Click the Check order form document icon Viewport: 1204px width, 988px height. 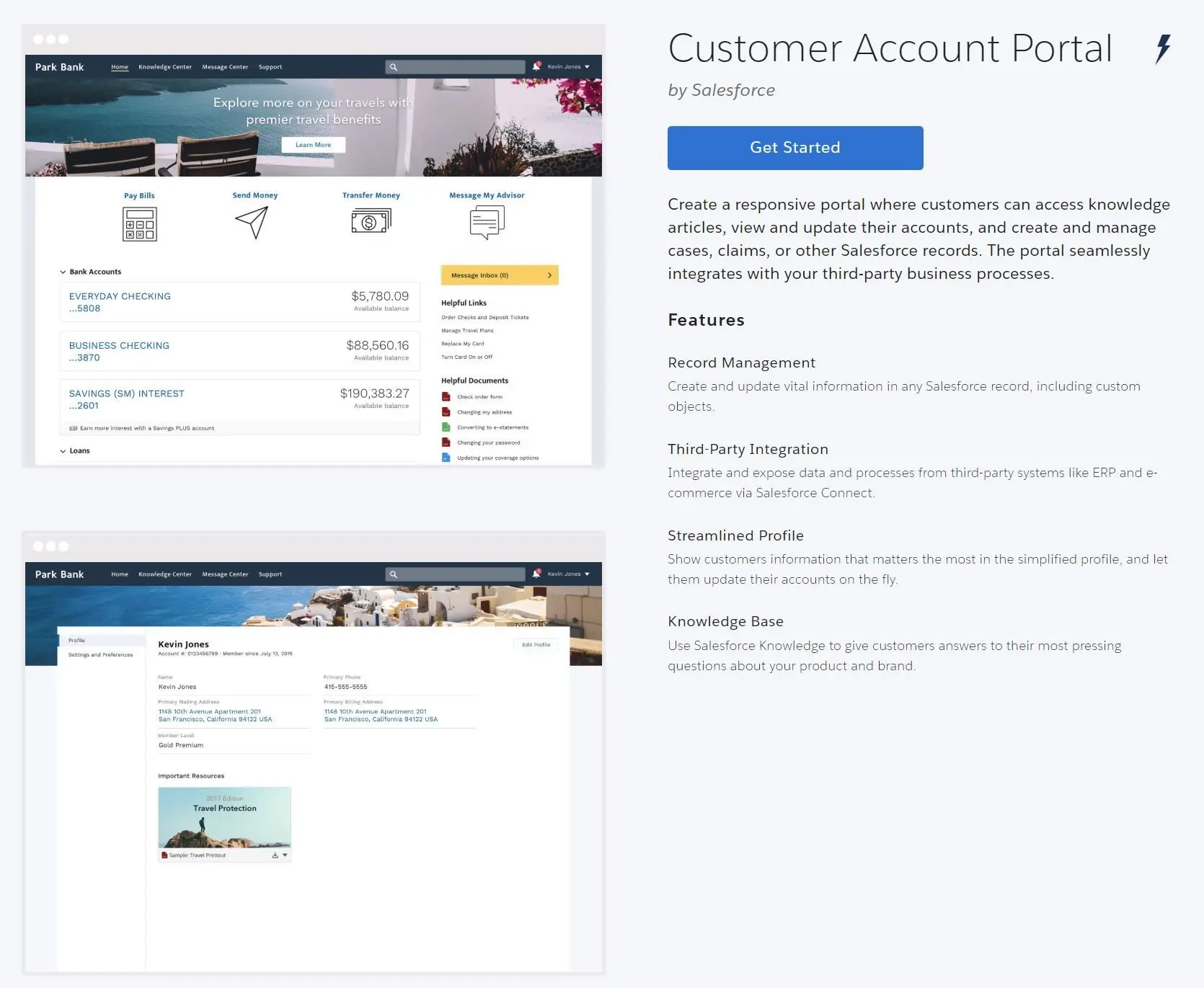pos(446,397)
